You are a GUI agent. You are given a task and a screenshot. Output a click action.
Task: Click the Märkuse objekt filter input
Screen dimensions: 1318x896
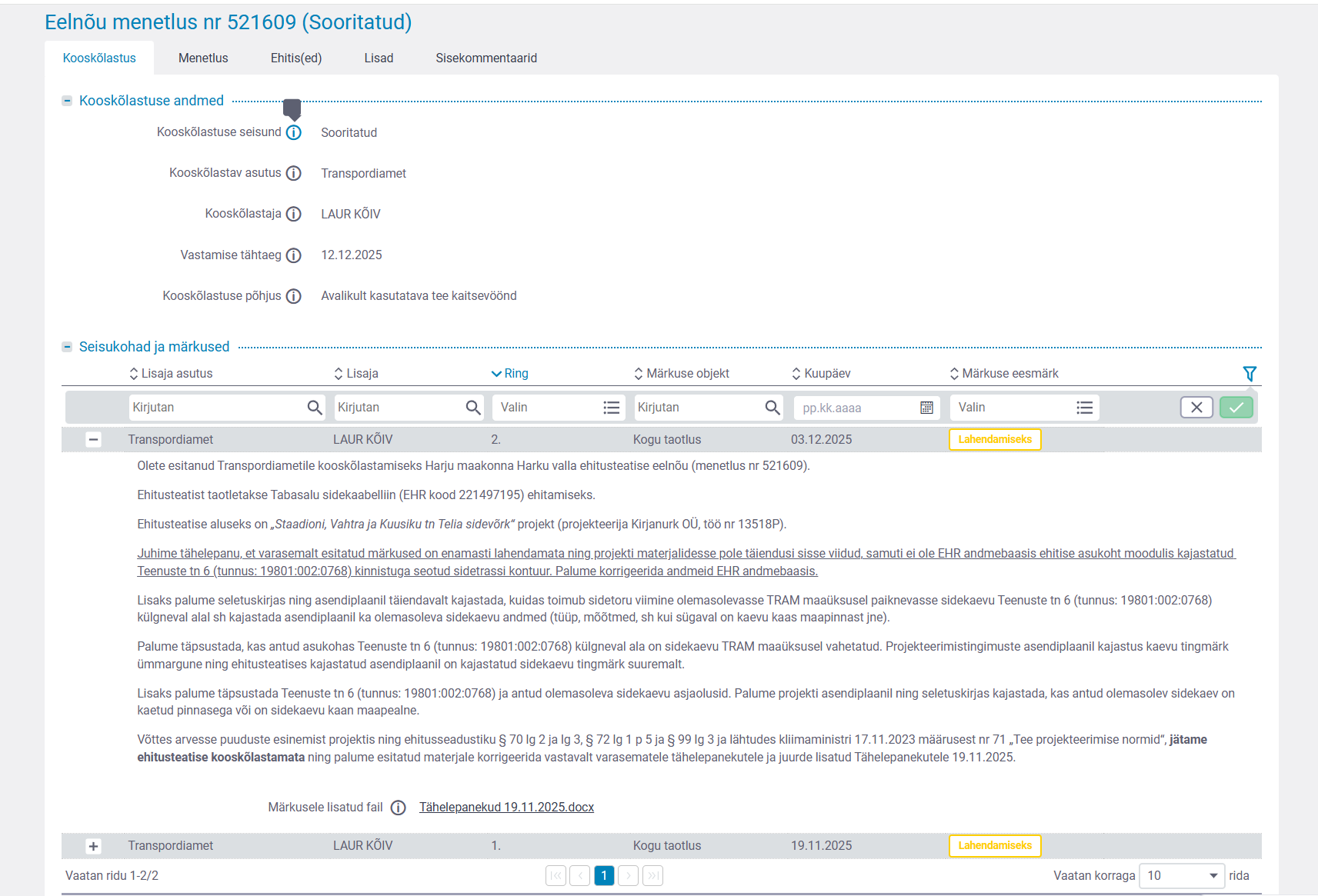click(x=697, y=408)
